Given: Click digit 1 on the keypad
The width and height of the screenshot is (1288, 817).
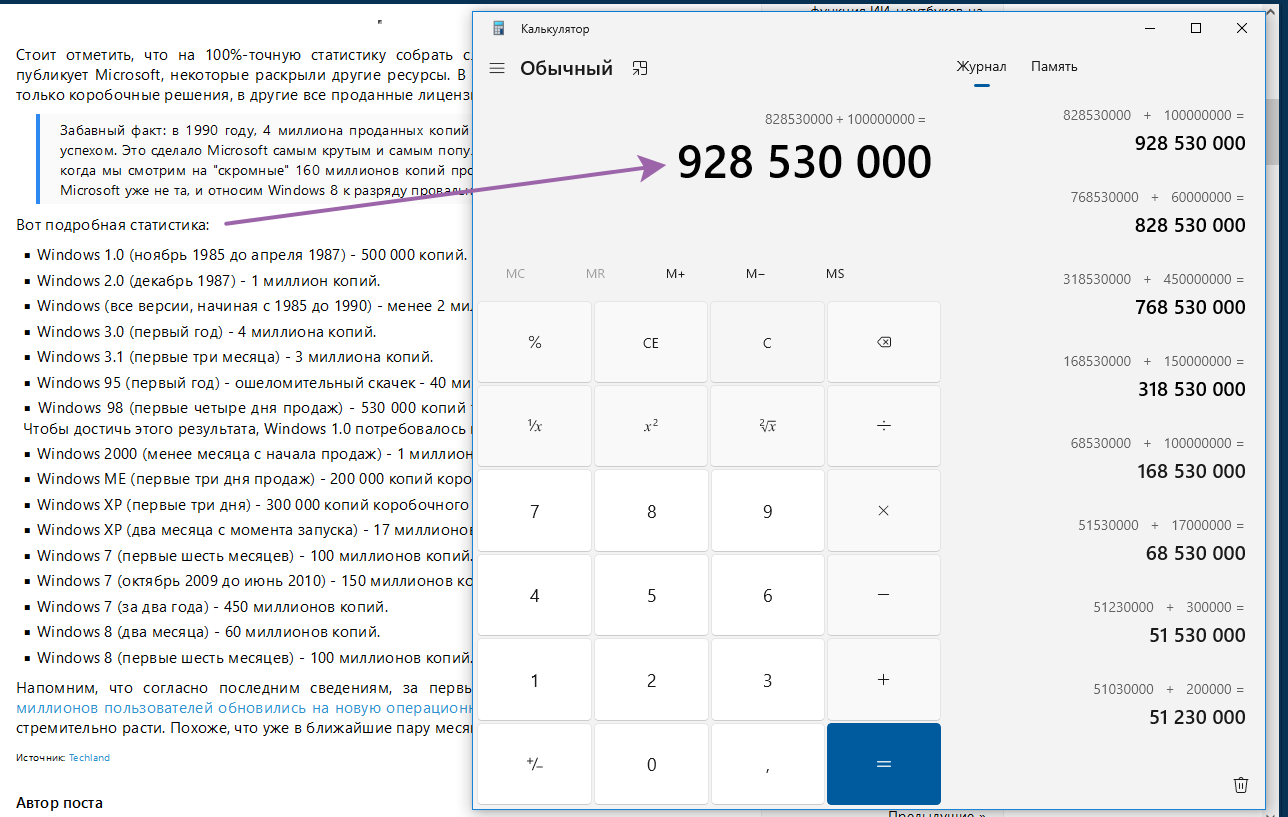Looking at the screenshot, I should coord(534,680).
